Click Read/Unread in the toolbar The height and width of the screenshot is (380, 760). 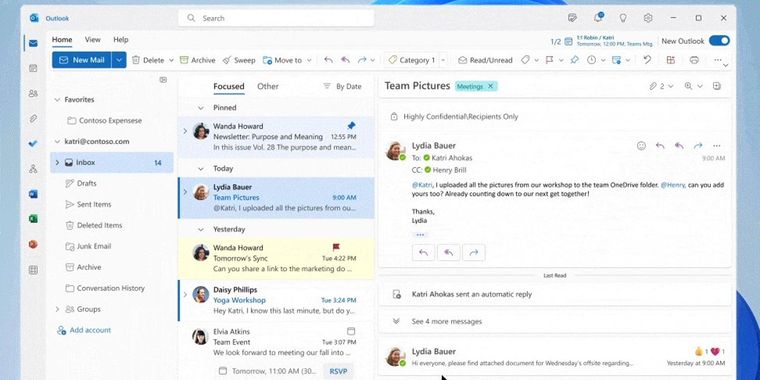(x=485, y=60)
